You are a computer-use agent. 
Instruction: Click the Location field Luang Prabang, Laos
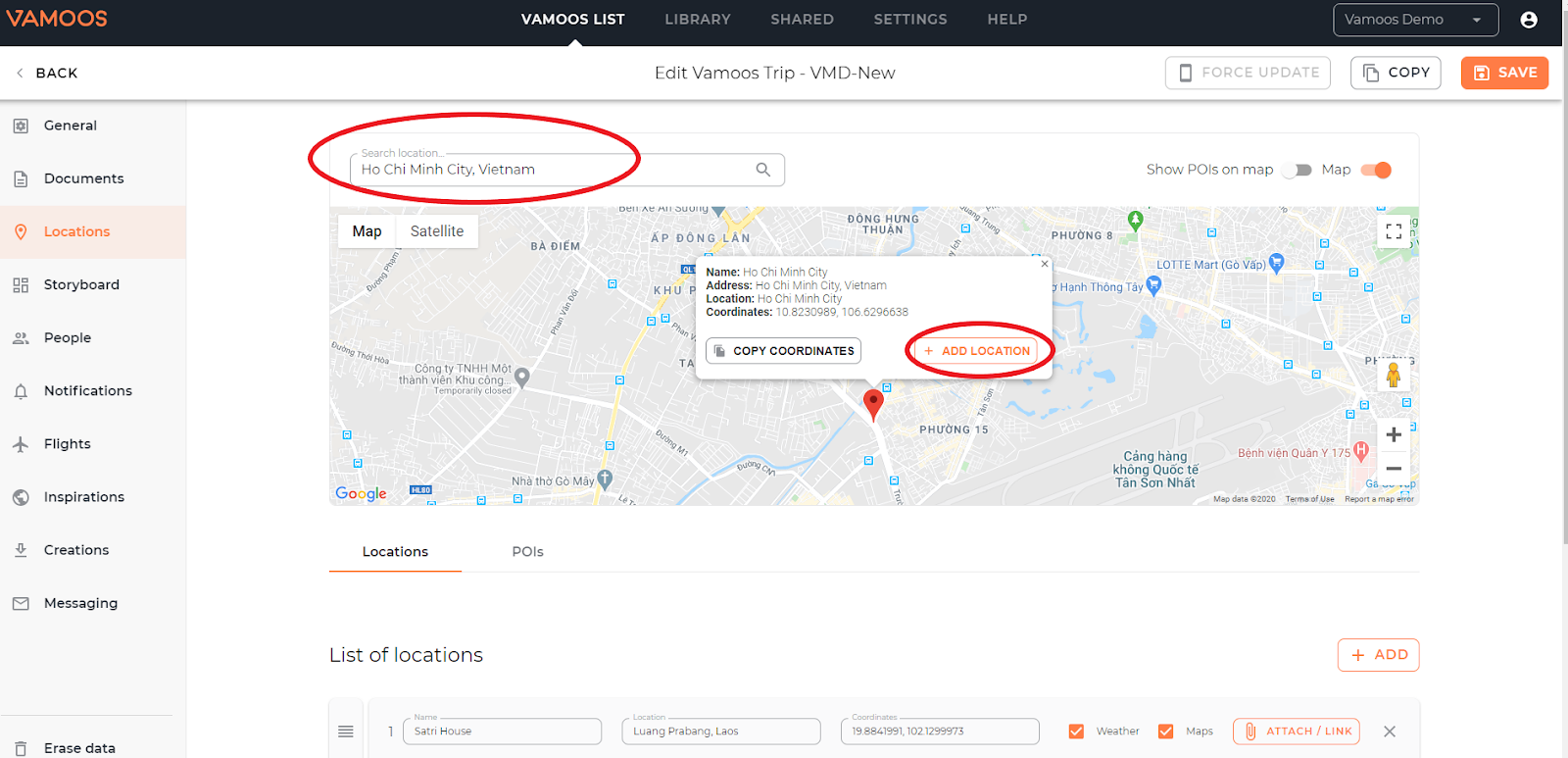(720, 732)
